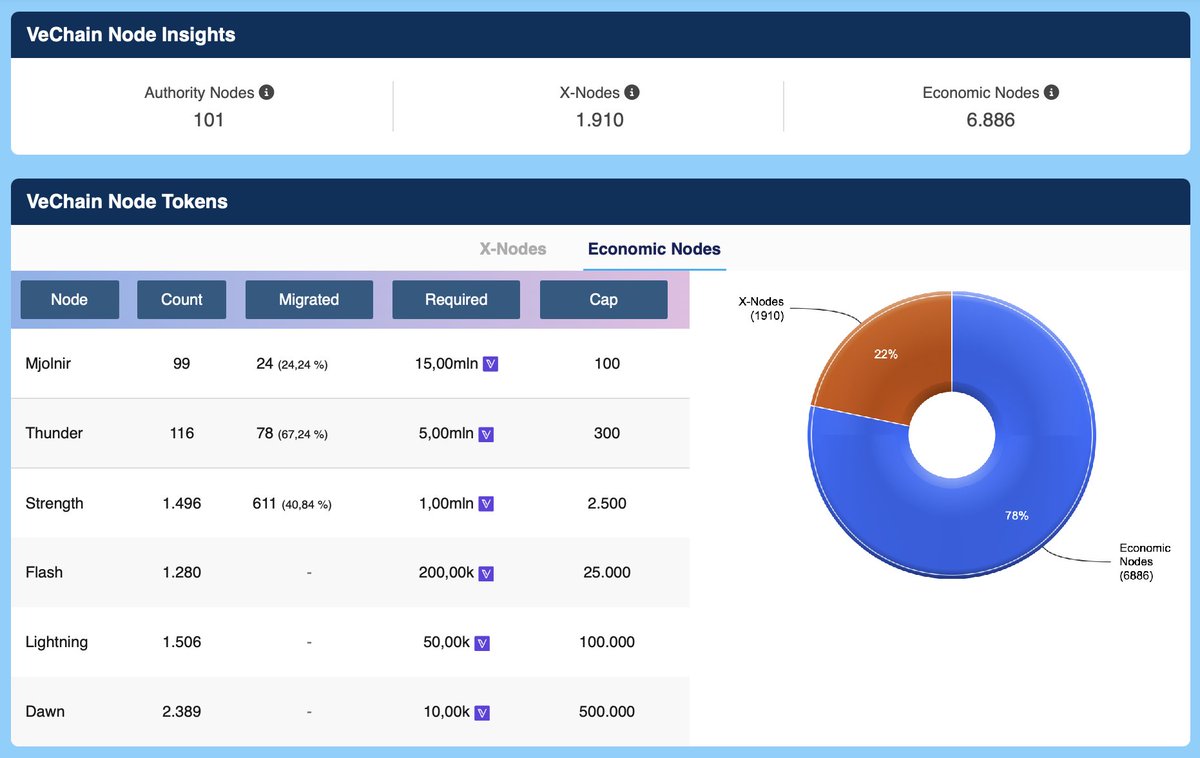
Task: Sort by the Node column header
Action: click(x=70, y=299)
